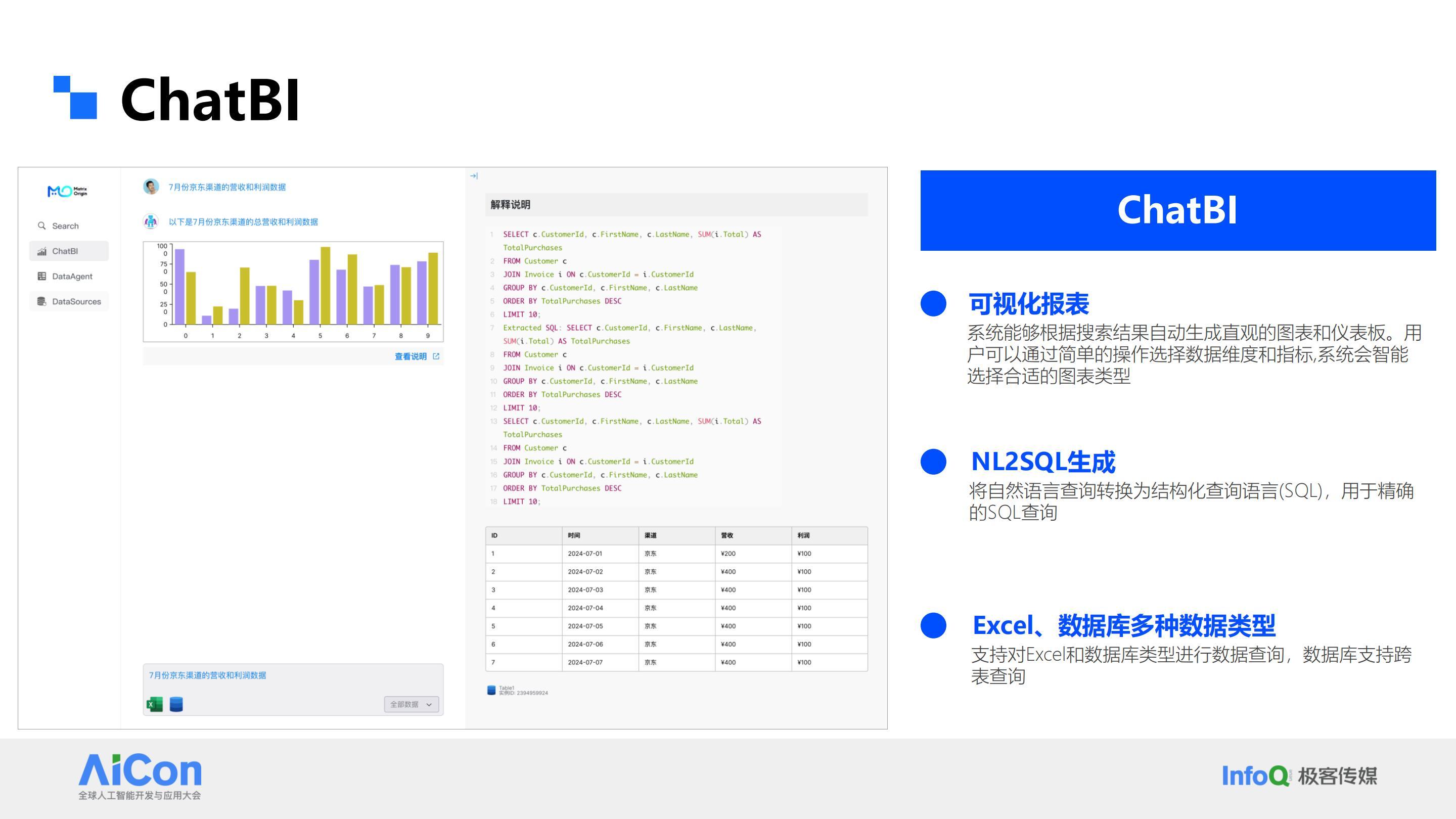Select the database source icon in input box

(x=176, y=704)
